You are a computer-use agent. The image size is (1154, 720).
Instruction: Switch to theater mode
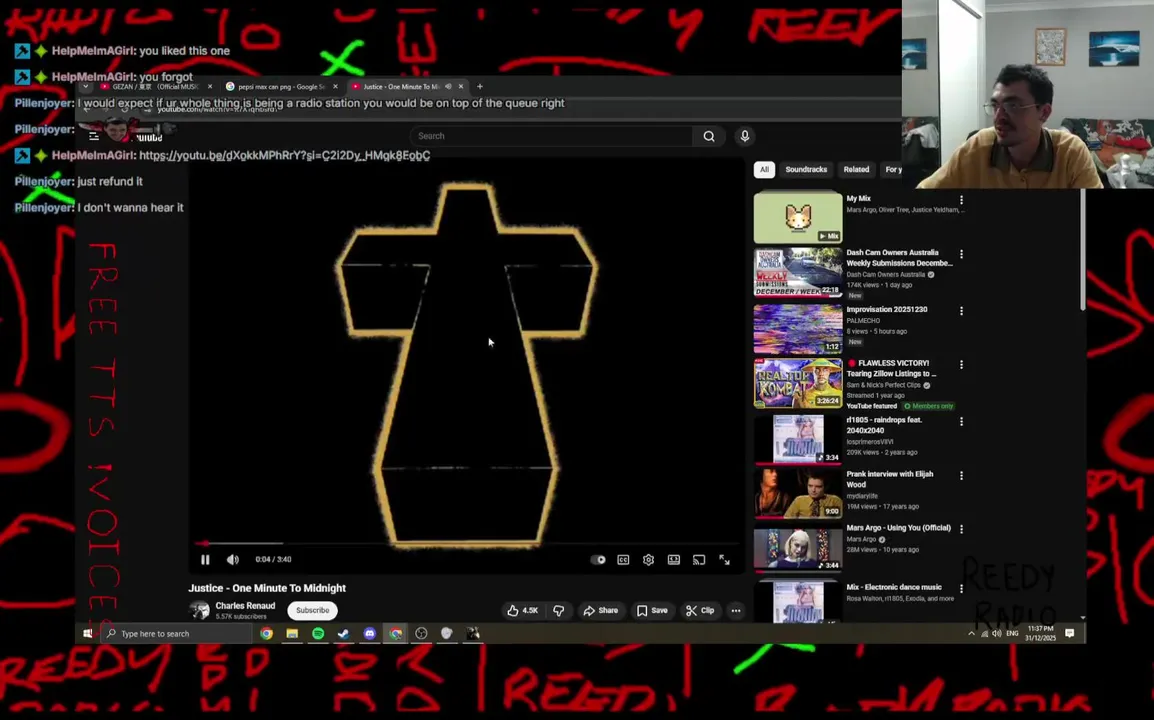pos(673,560)
